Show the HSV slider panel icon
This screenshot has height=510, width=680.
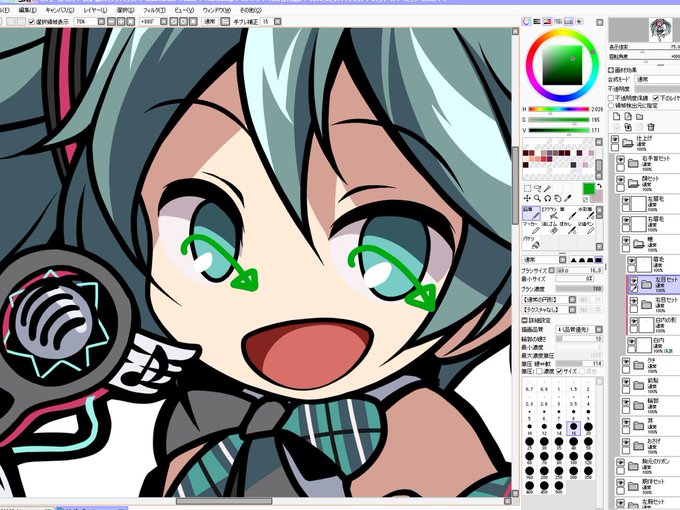point(547,21)
